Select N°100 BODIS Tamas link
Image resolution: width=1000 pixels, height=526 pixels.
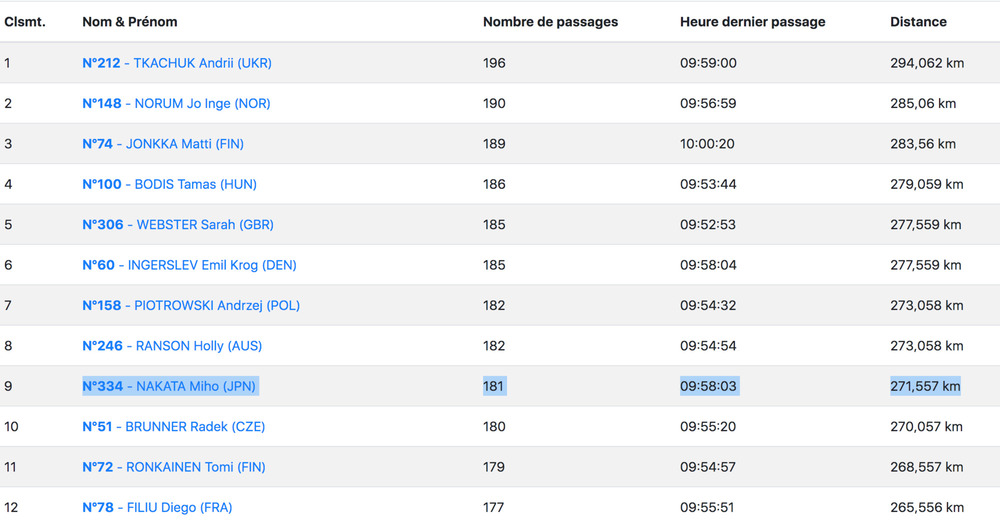pyautogui.click(x=169, y=184)
